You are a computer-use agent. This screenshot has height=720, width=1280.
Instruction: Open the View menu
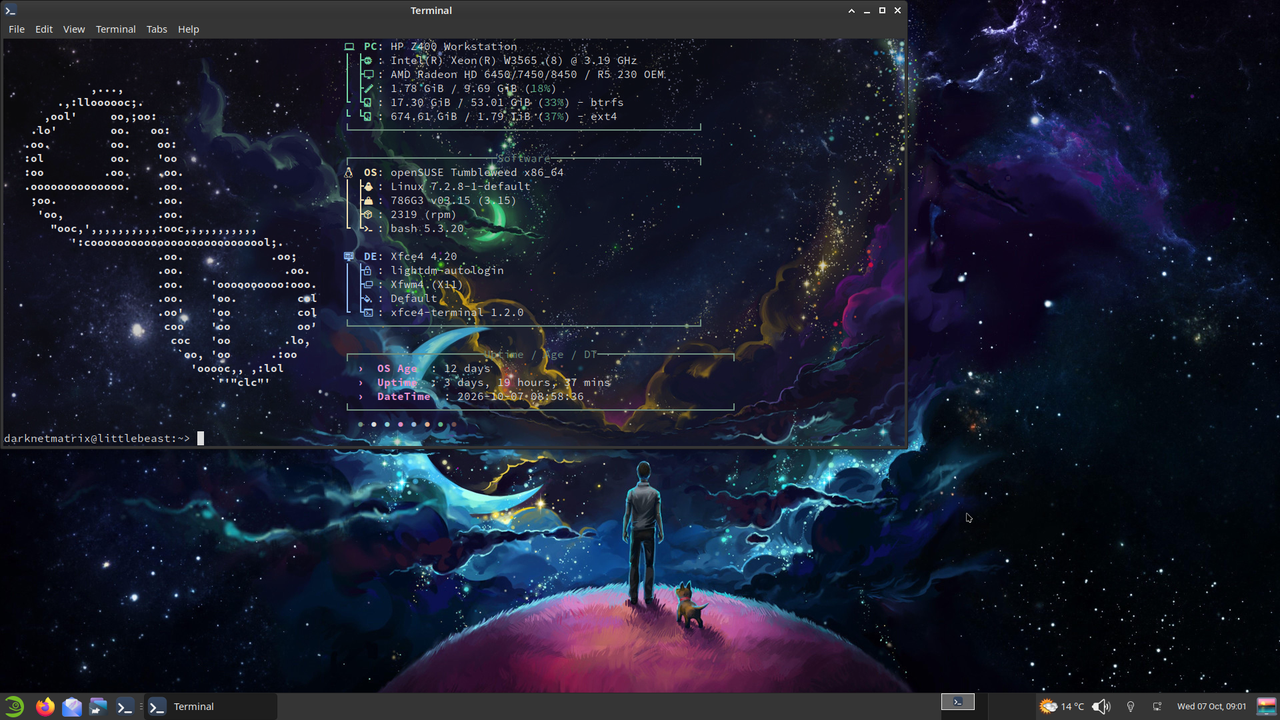[x=74, y=29]
